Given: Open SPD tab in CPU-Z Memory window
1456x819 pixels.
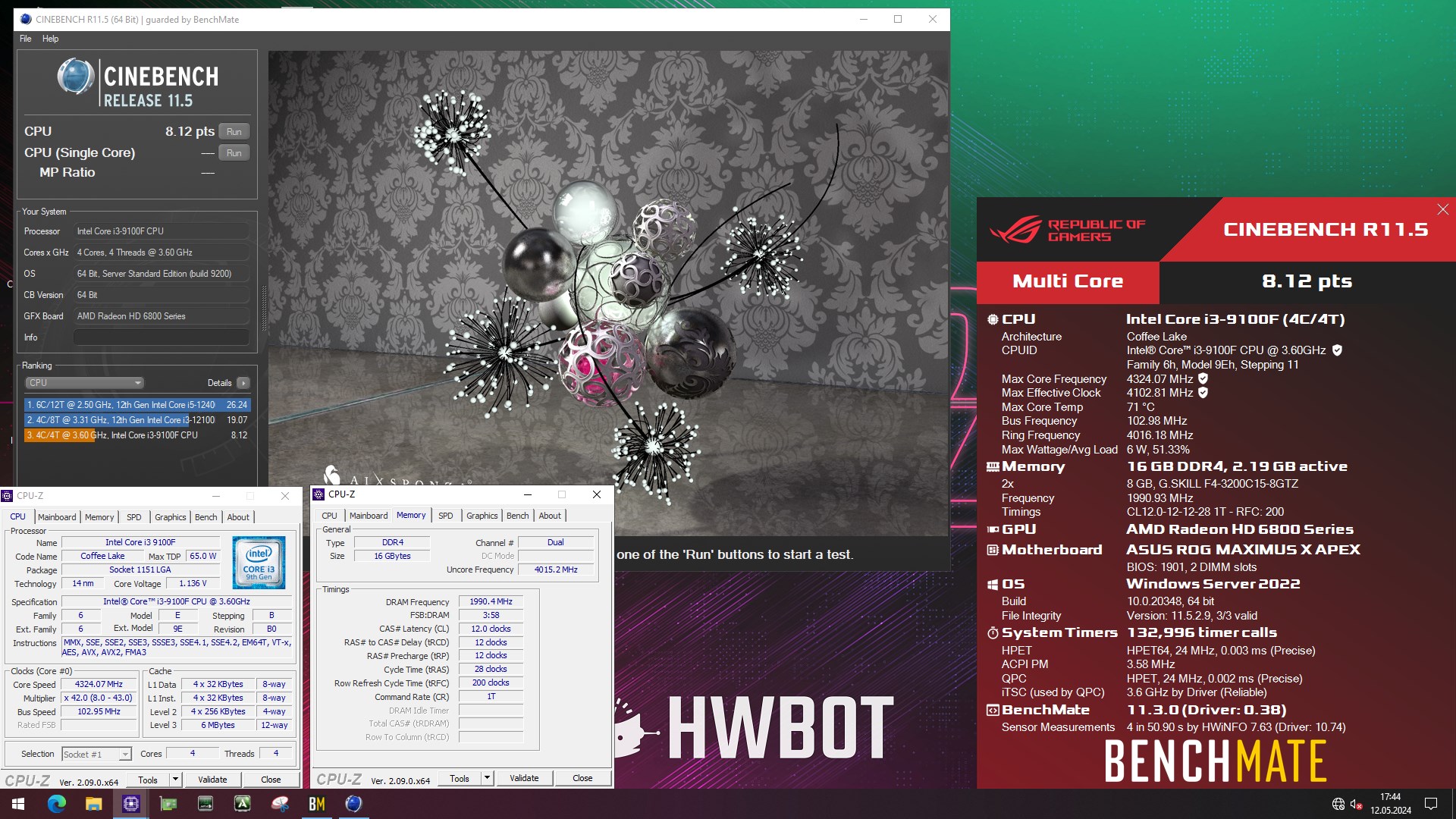Looking at the screenshot, I should point(446,516).
